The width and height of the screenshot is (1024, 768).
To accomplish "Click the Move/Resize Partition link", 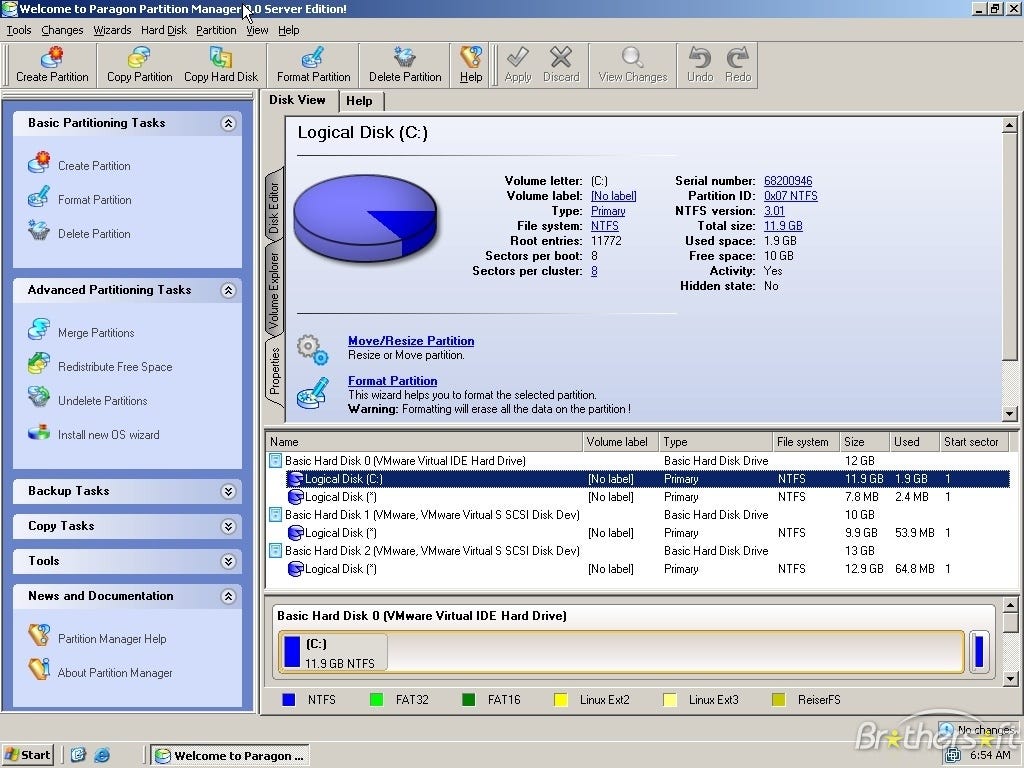I will tap(411, 340).
